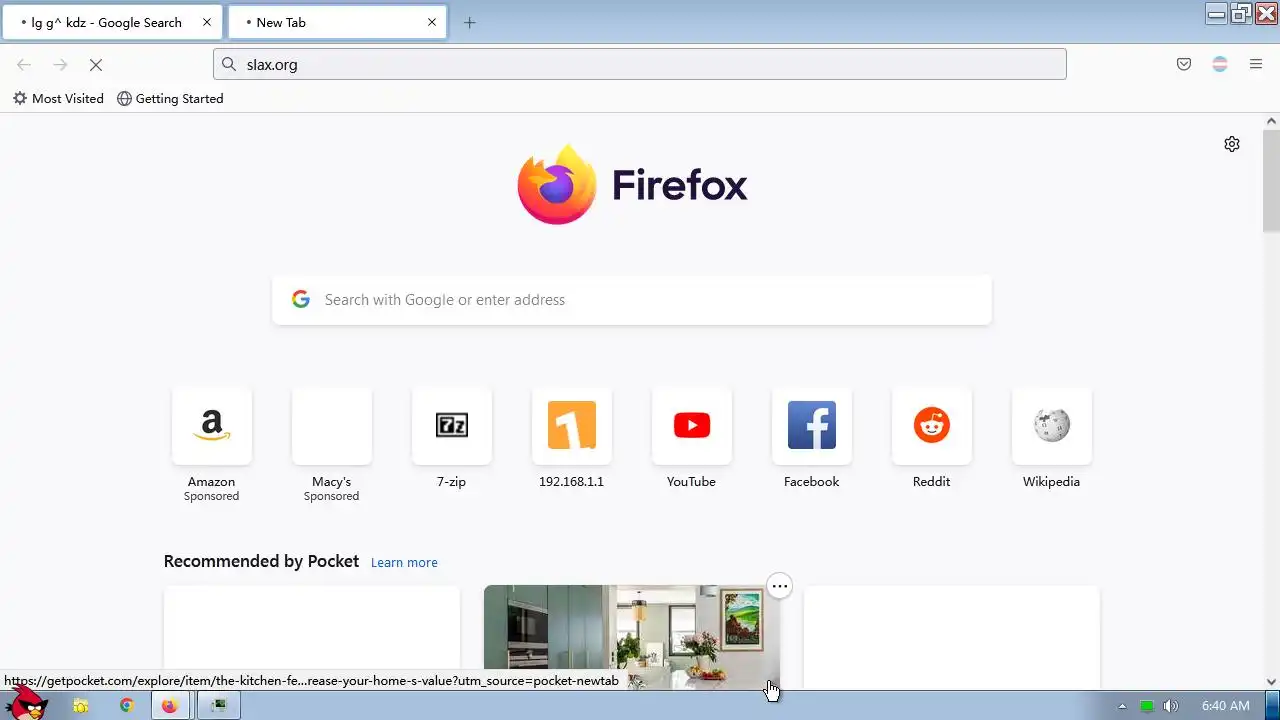Select Firefox in the taskbar

[169, 705]
